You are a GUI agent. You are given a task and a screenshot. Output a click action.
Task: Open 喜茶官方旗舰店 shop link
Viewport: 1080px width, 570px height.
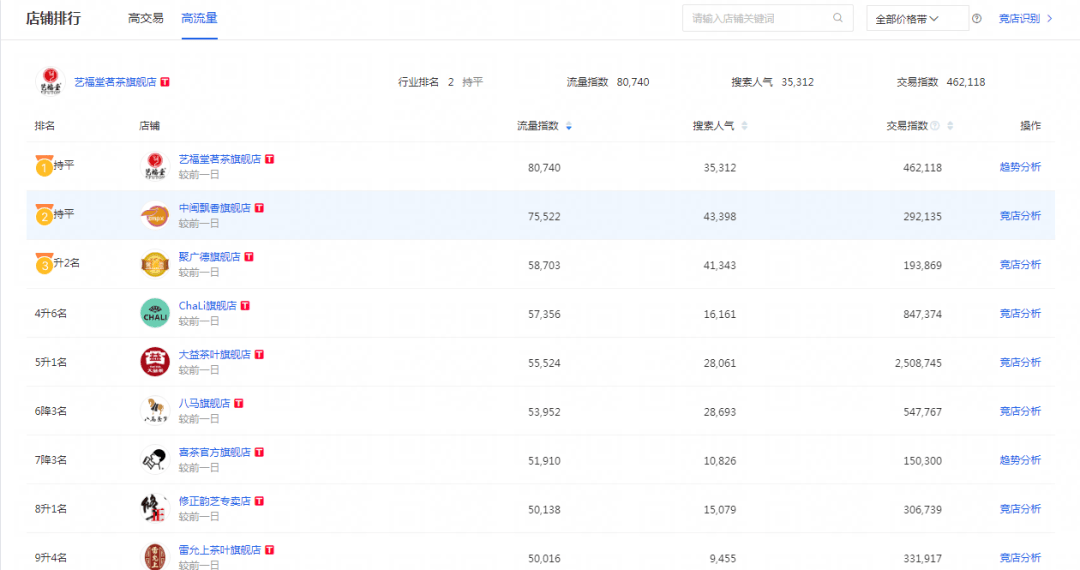[215, 452]
